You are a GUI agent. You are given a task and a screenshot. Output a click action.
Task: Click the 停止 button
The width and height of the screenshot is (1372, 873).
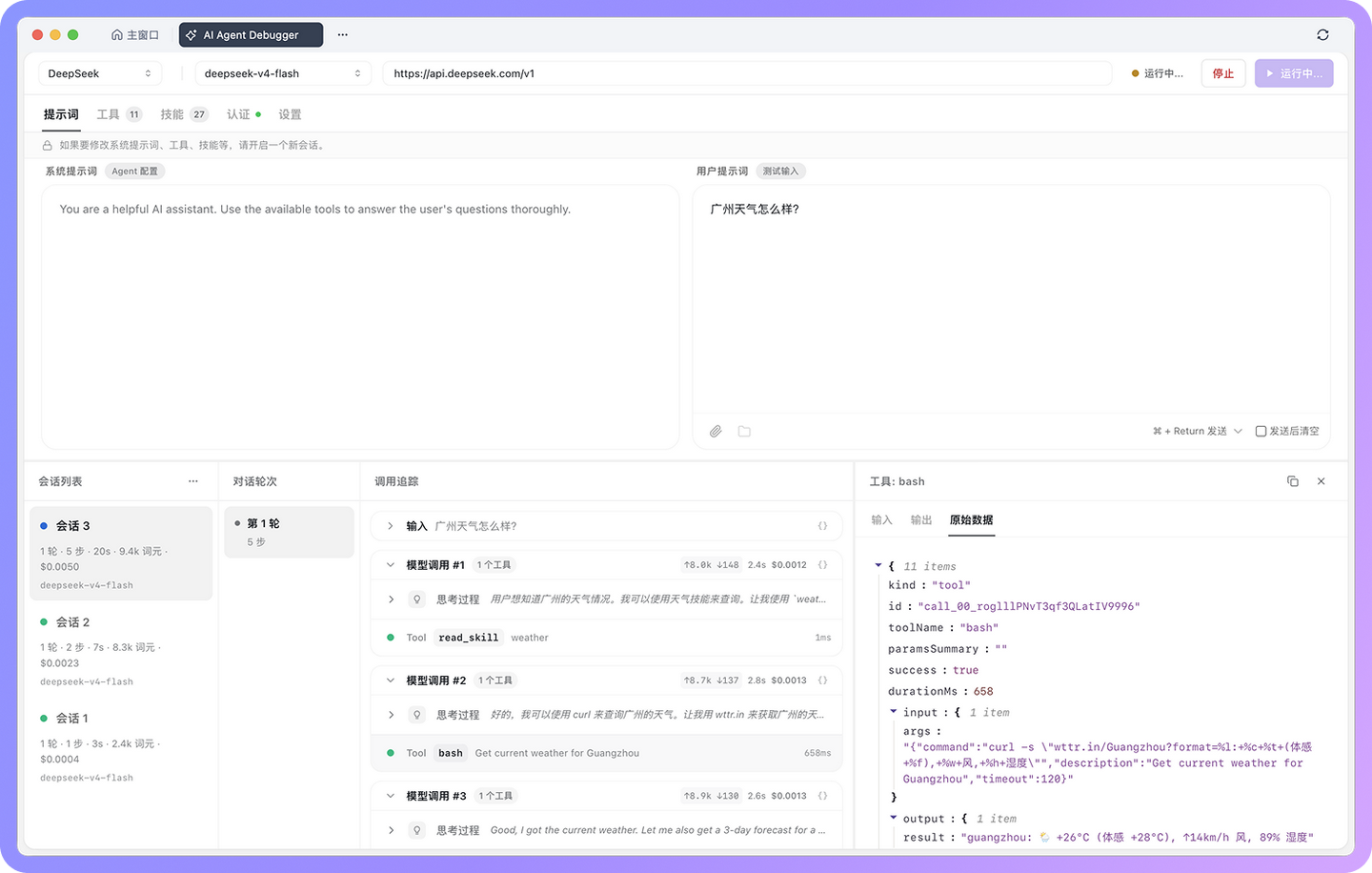pyautogui.click(x=1223, y=73)
